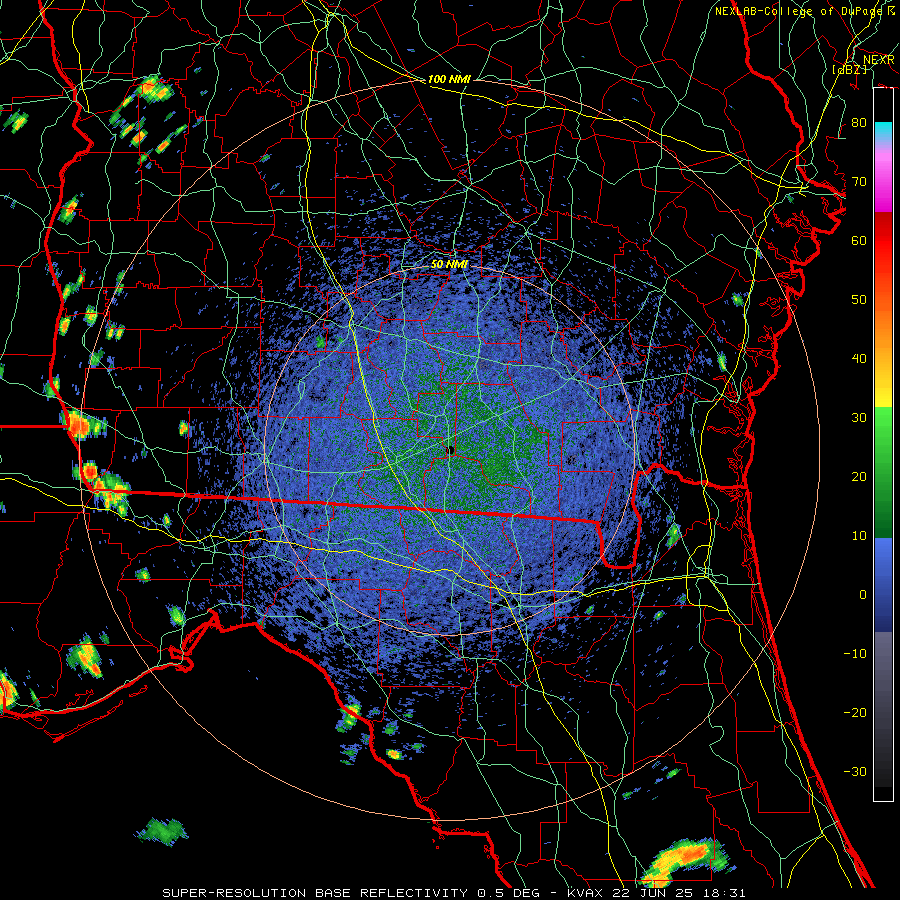Viewport: 900px width, 900px height.
Task: Click the 20 value on the color scale
Action: 859,476
